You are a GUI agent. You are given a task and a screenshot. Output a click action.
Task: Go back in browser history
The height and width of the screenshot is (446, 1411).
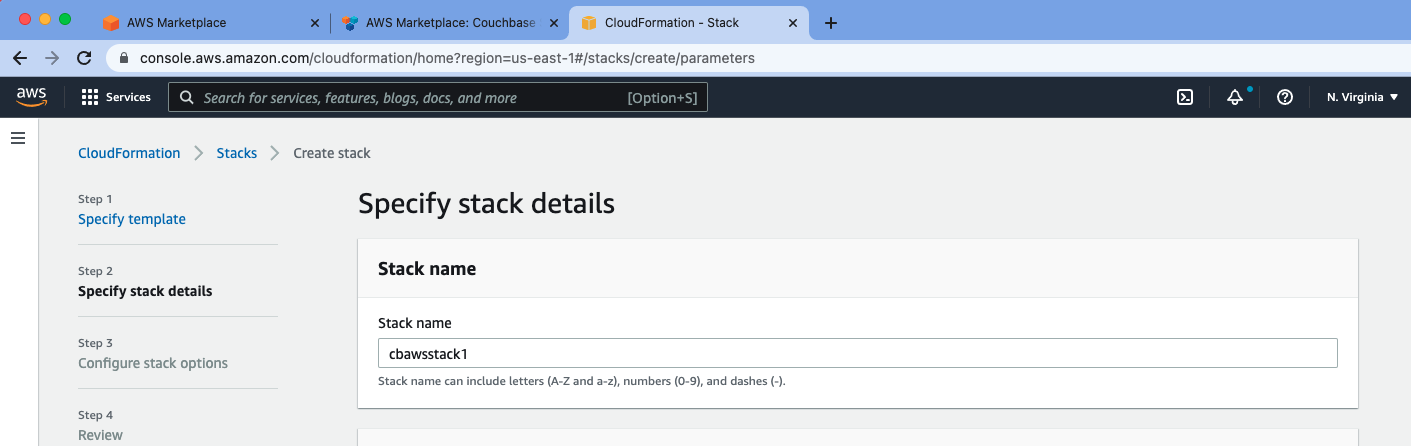(x=20, y=58)
